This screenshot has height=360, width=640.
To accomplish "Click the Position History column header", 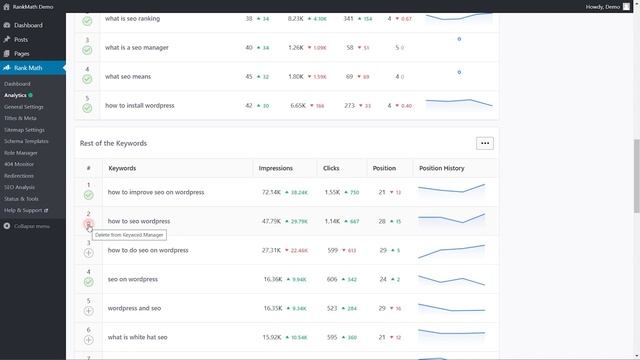I will 442,168.
